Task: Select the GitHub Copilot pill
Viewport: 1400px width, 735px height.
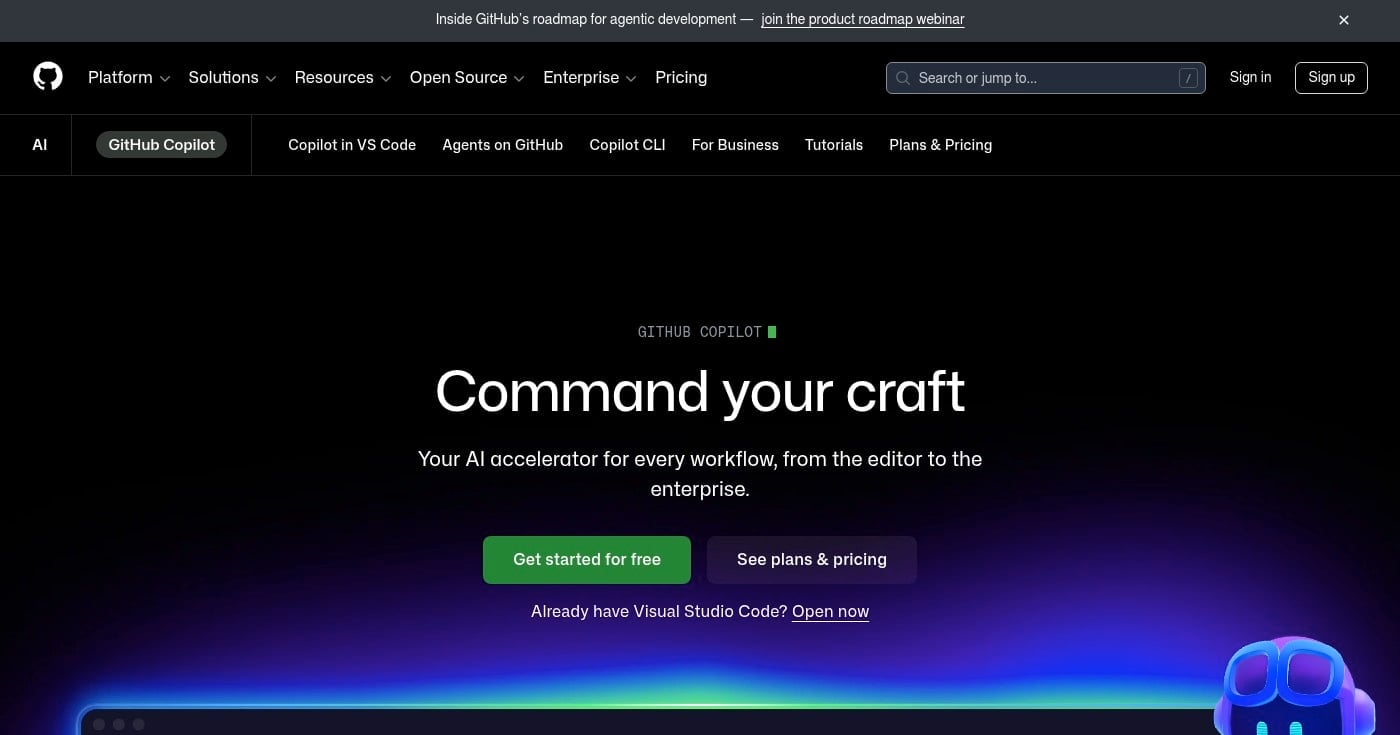Action: tap(162, 145)
